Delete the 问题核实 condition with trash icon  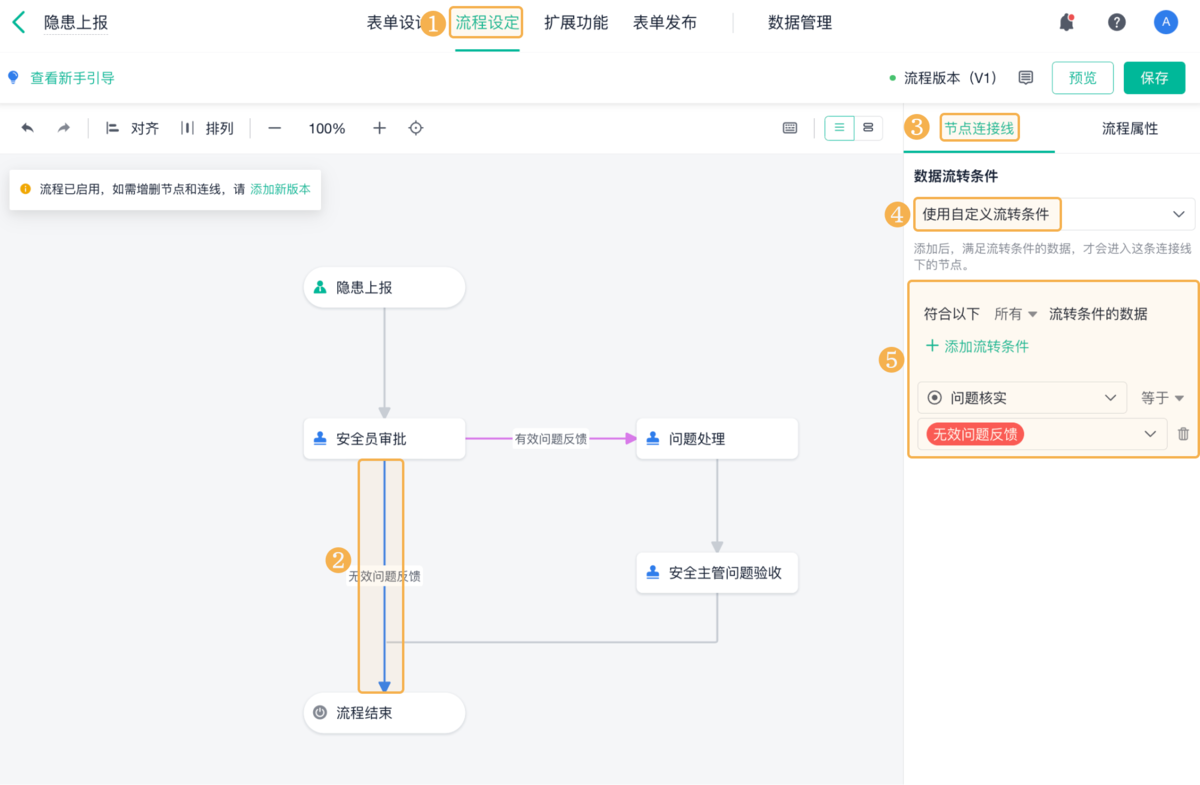point(1183,434)
